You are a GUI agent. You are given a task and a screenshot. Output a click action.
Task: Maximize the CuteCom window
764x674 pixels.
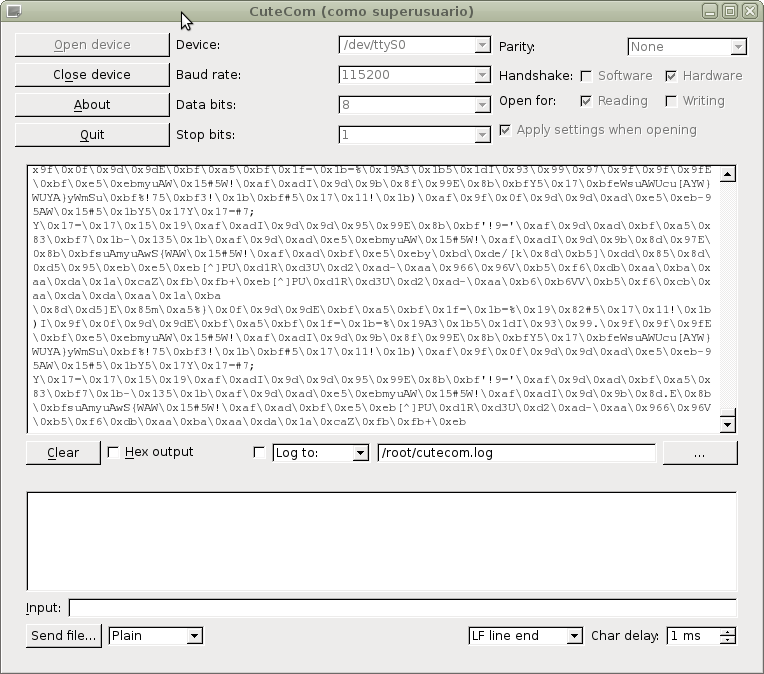pos(730,11)
